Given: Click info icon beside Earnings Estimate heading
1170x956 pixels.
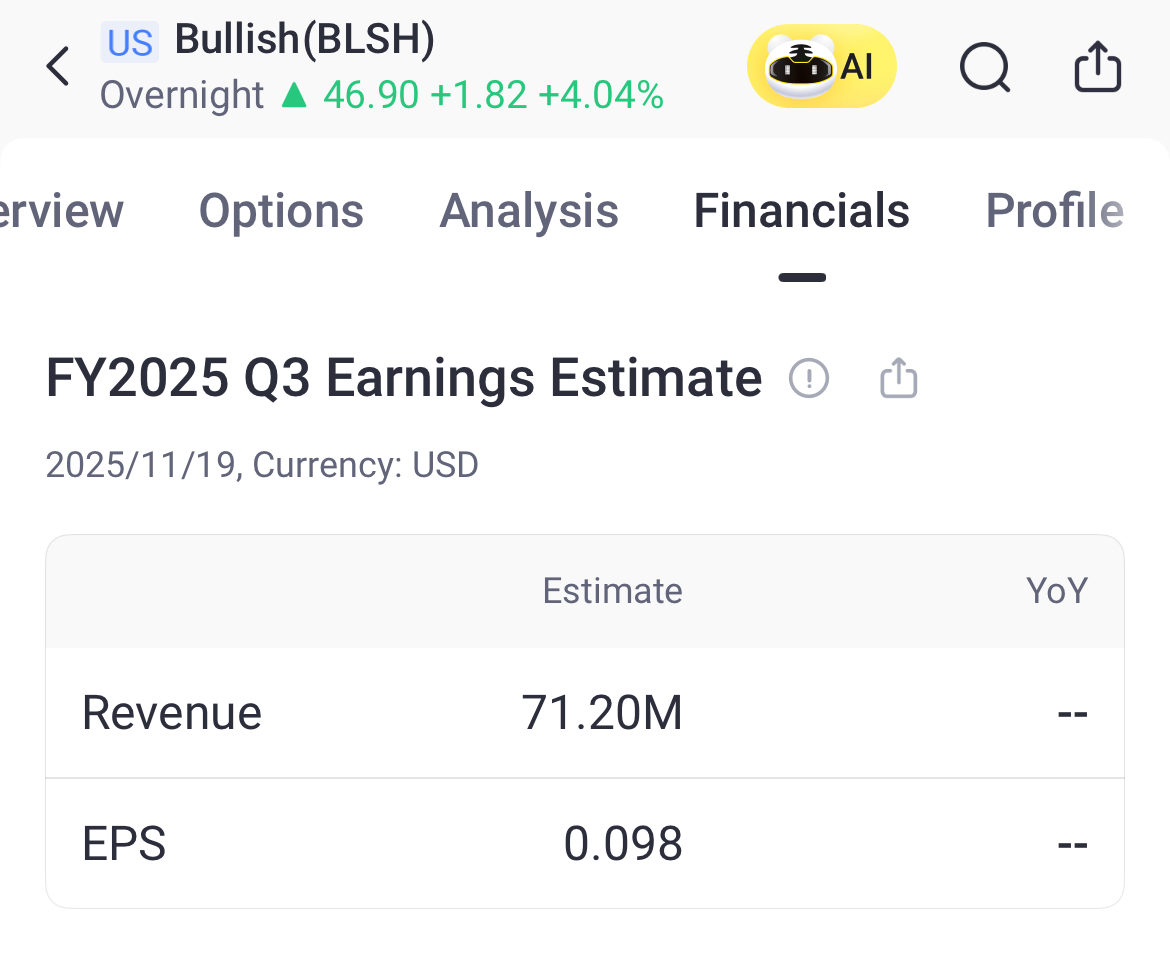Looking at the screenshot, I should 809,378.
